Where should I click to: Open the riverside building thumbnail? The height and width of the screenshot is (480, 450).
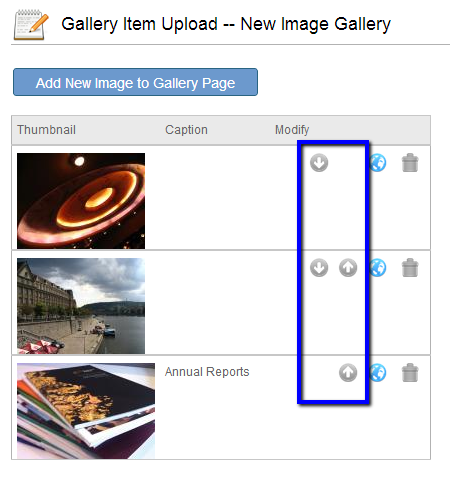point(81,306)
